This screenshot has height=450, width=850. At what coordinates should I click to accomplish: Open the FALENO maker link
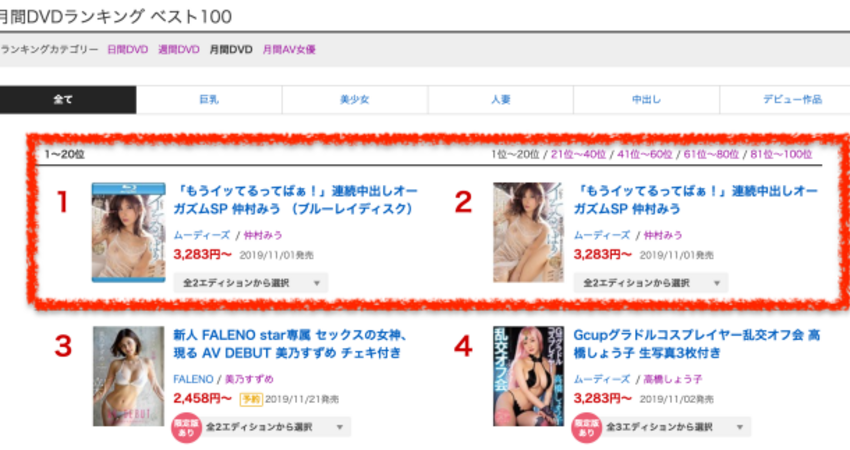point(193,379)
